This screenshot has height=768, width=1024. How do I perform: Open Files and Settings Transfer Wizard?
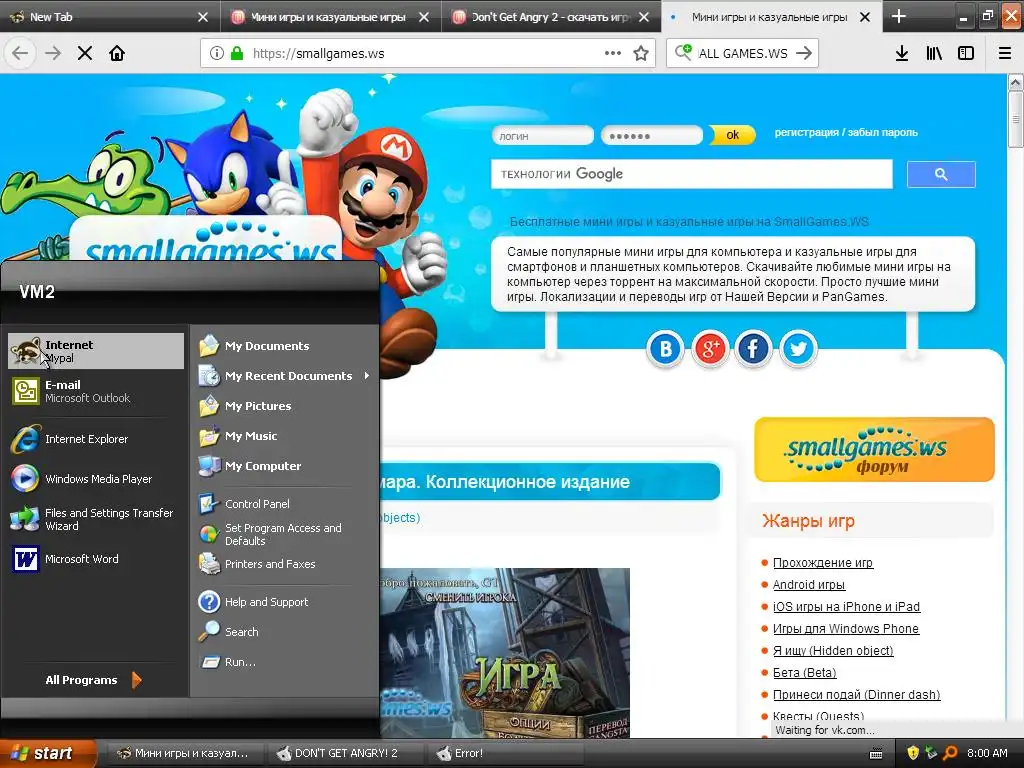tap(96, 519)
